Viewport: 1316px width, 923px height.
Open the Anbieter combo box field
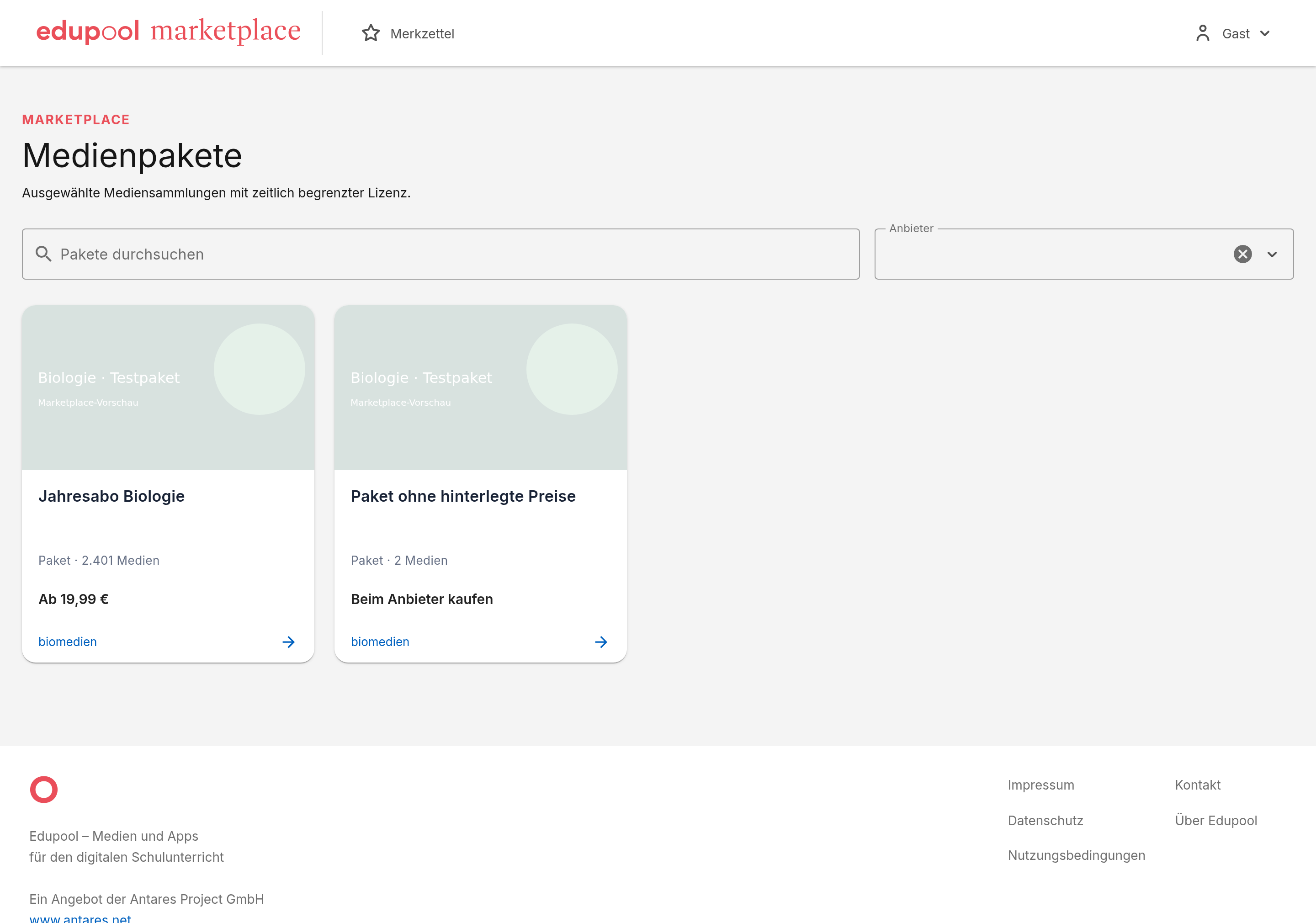point(1084,254)
